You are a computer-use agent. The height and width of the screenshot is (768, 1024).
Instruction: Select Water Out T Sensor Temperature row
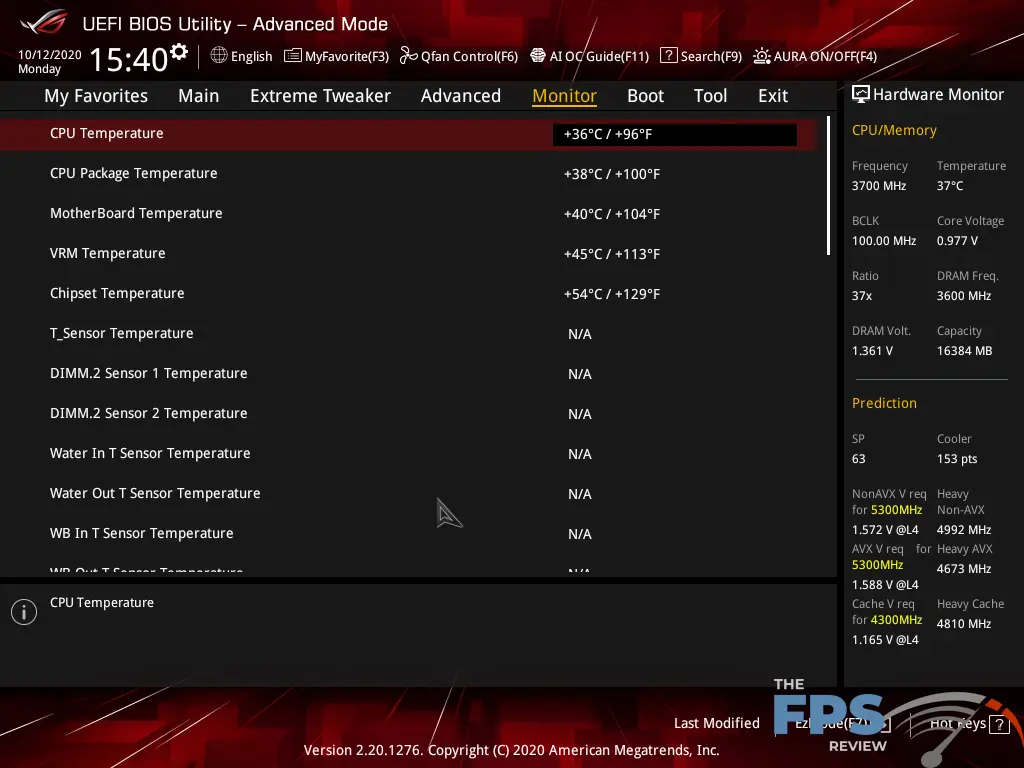(x=408, y=494)
